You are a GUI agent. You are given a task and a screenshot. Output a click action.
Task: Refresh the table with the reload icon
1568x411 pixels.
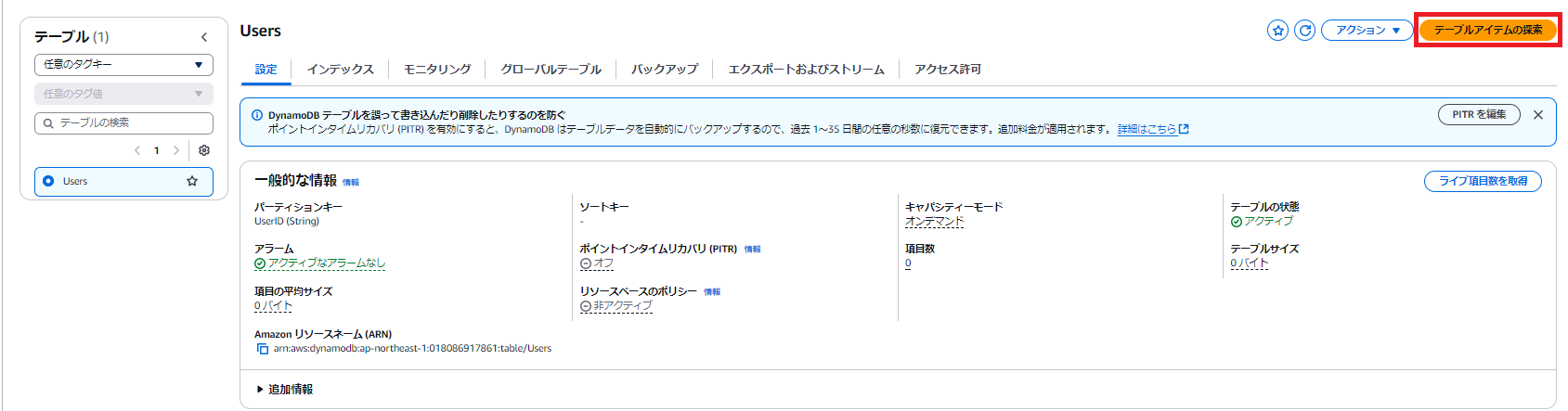click(1304, 31)
